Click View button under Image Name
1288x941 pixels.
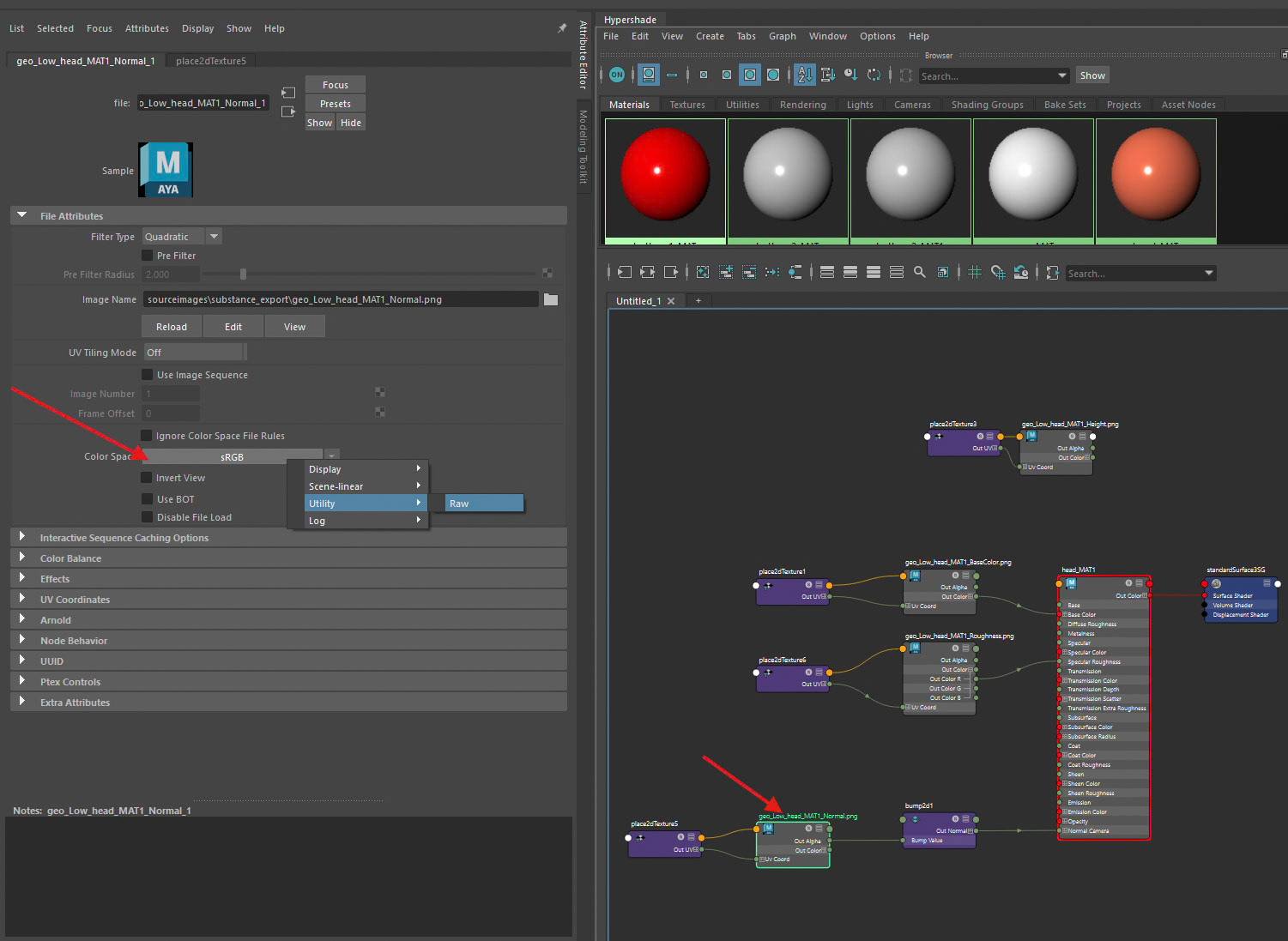click(x=294, y=327)
